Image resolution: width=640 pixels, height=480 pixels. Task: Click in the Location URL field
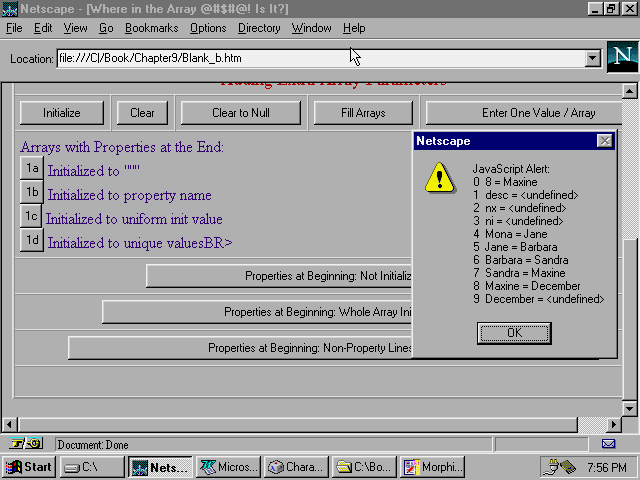320,58
